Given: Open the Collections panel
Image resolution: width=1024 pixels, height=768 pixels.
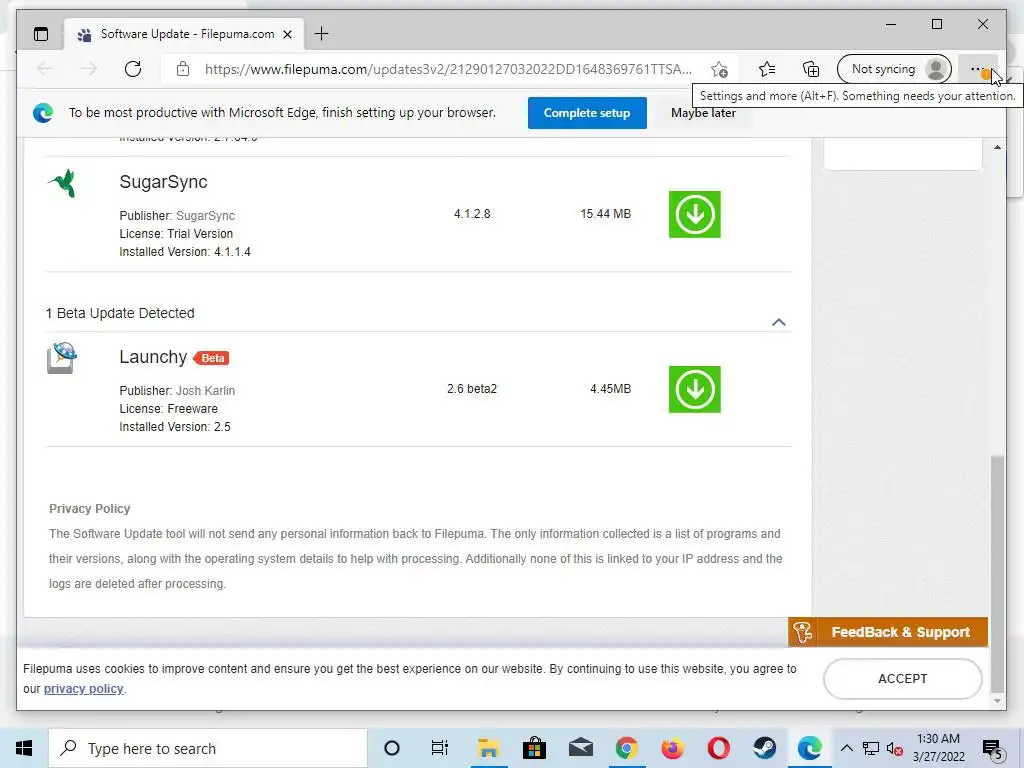Looking at the screenshot, I should [810, 69].
